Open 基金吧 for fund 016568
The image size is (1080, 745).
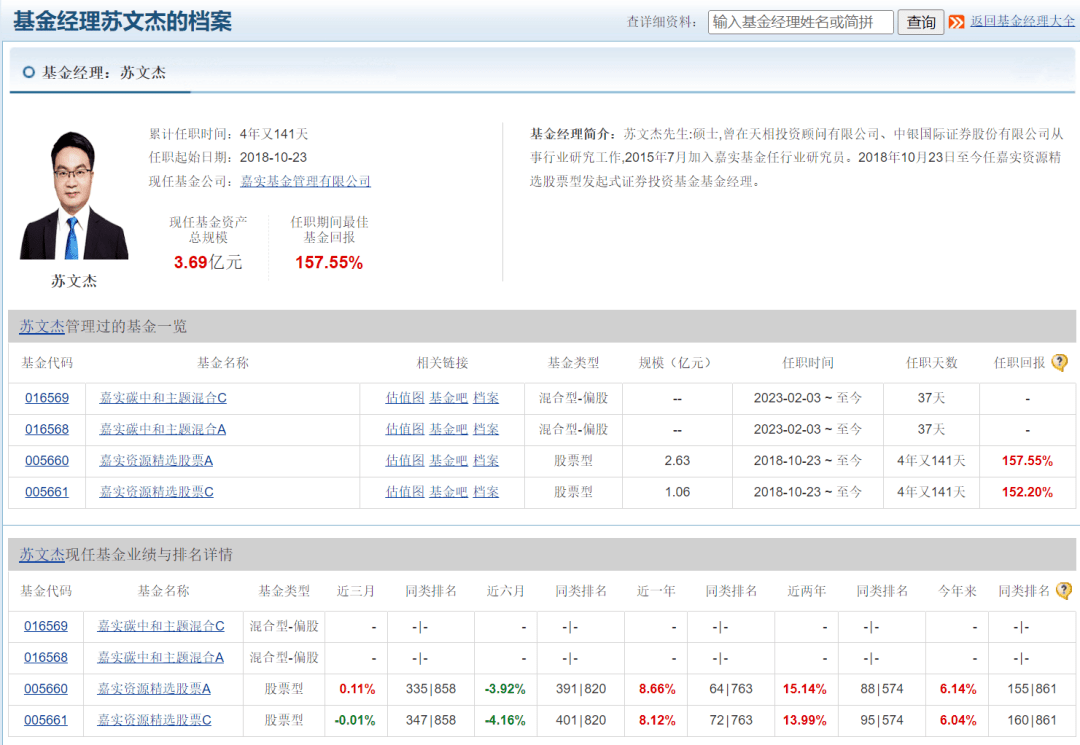[x=448, y=430]
